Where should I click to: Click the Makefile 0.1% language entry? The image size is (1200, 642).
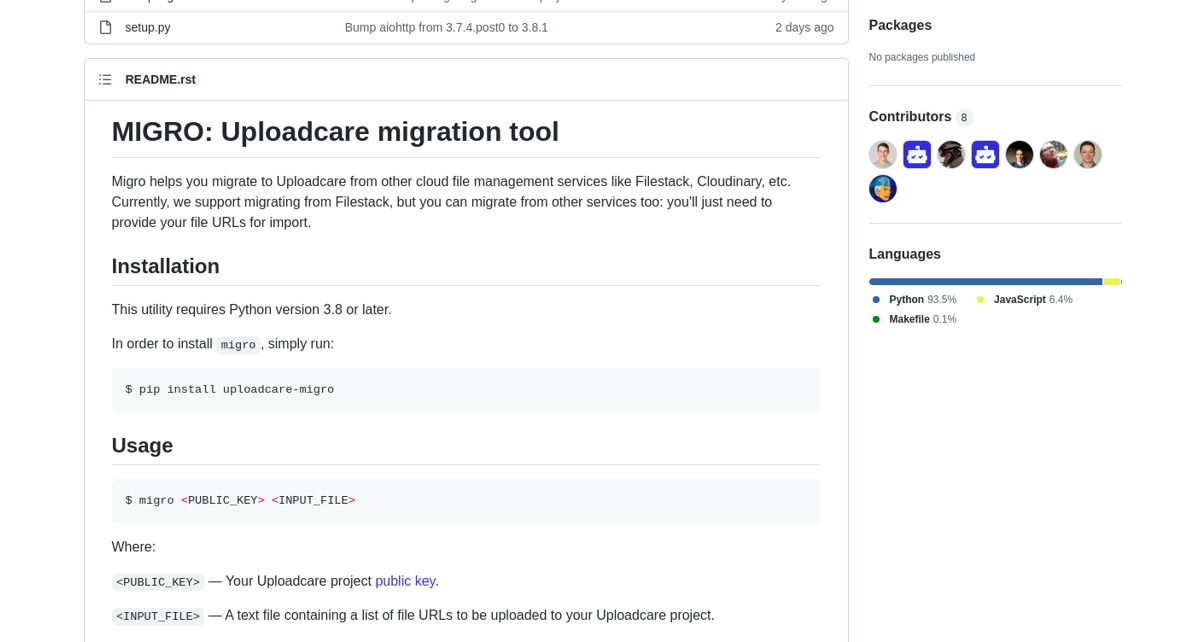(x=914, y=319)
